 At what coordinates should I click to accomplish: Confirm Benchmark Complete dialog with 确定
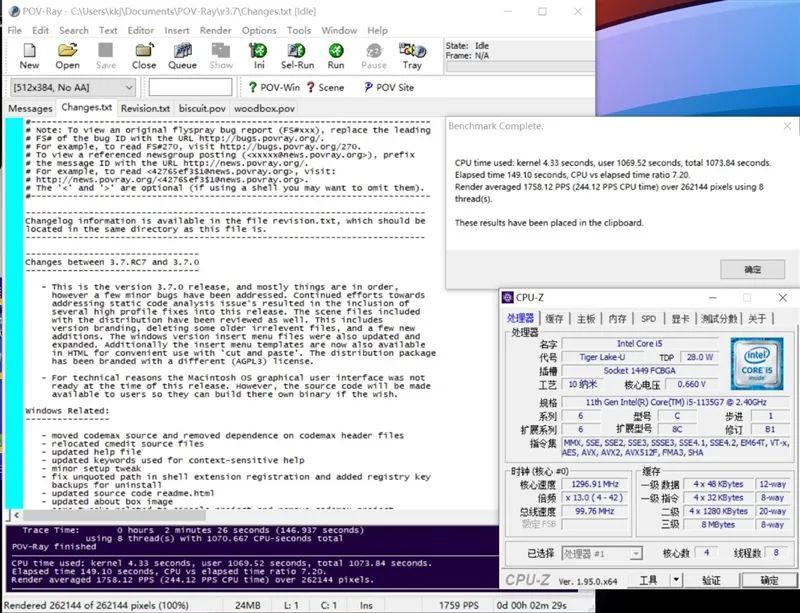[753, 269]
